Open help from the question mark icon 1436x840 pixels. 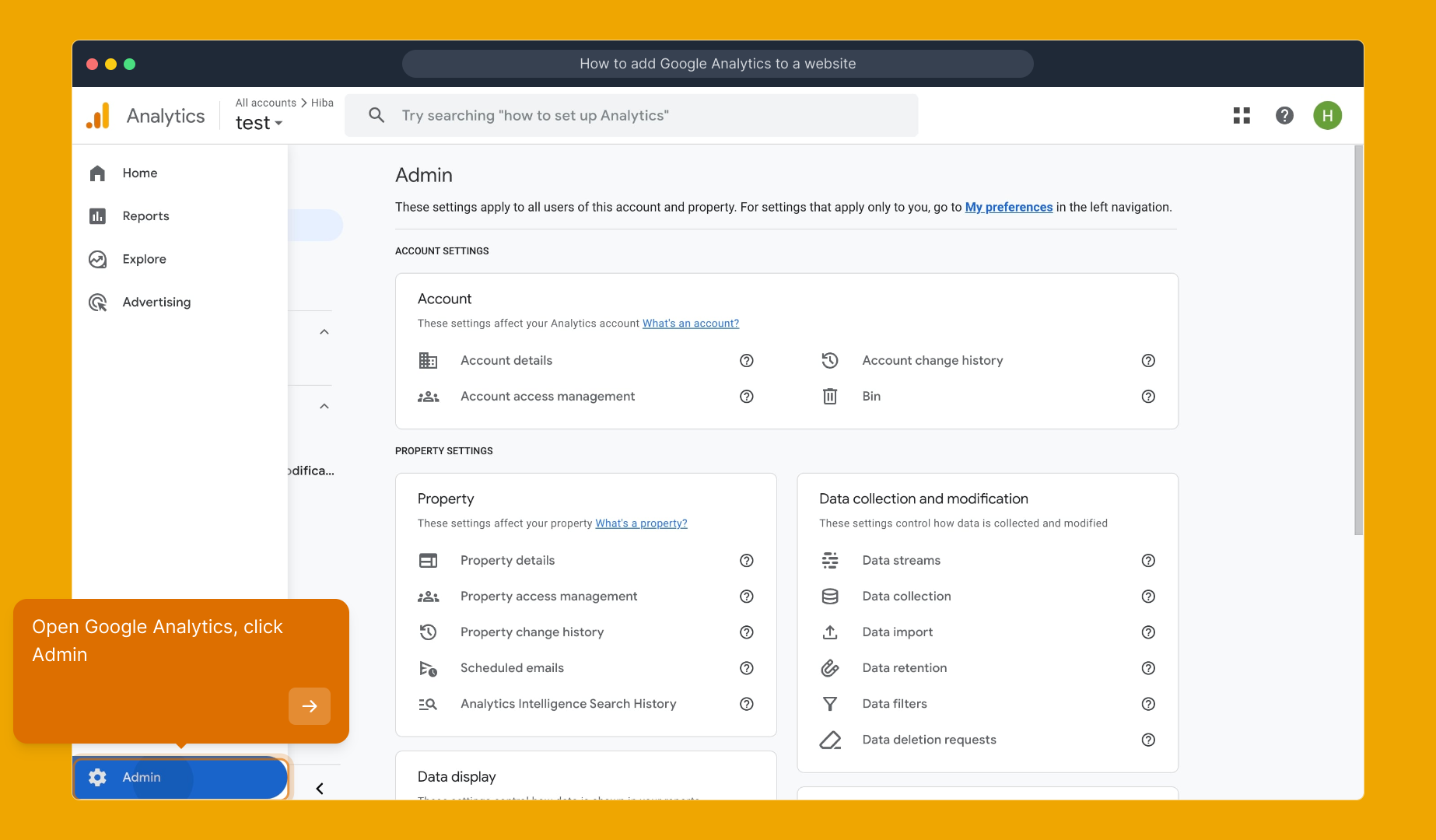(x=1284, y=115)
